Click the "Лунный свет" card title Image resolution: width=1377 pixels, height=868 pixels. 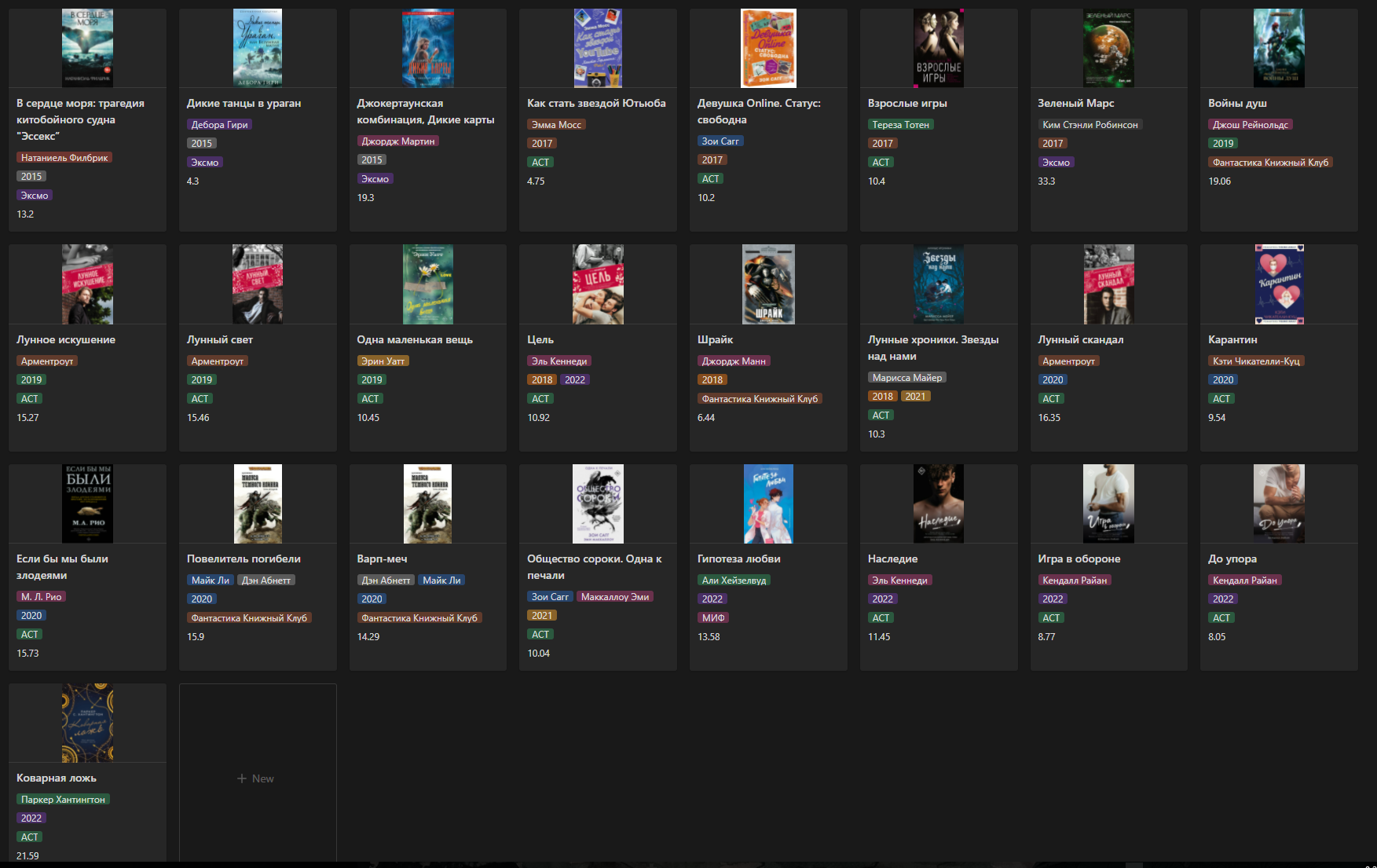(220, 339)
